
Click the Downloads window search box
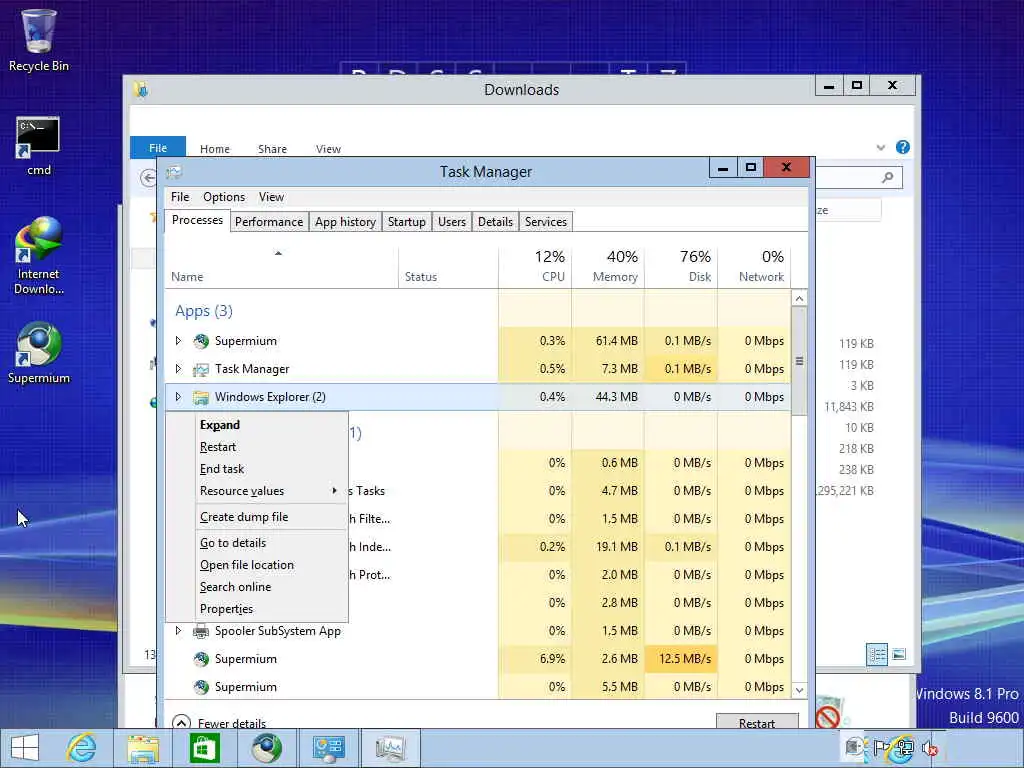858,177
